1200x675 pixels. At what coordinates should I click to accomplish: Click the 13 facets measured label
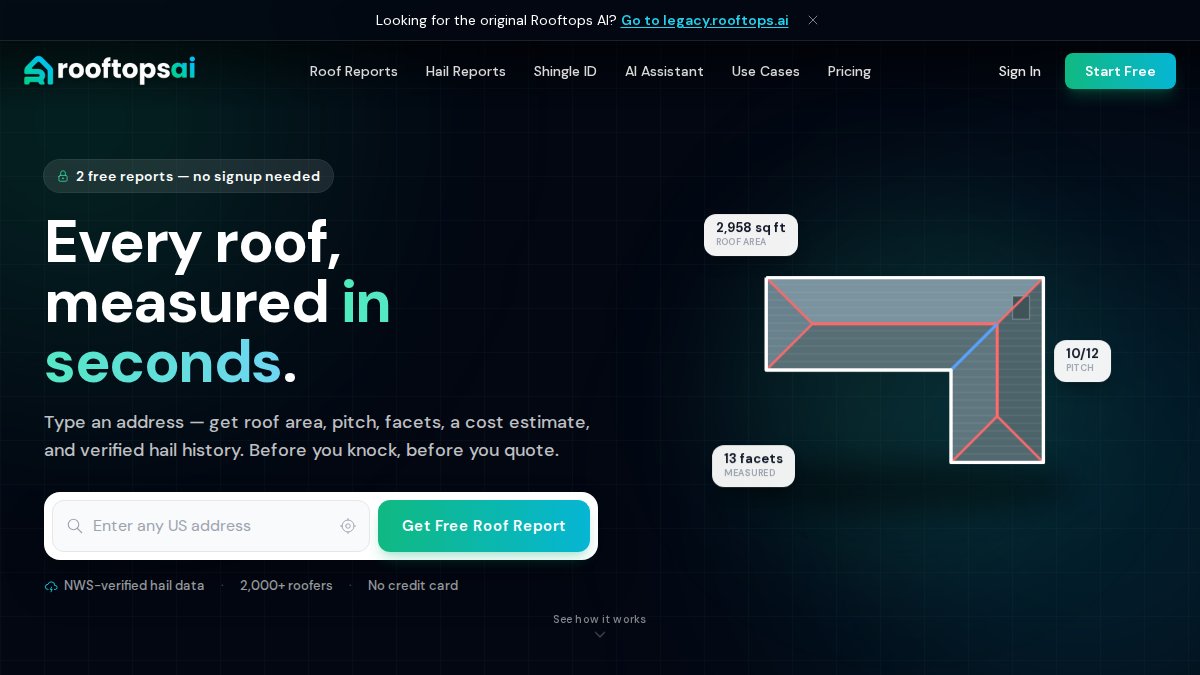753,466
